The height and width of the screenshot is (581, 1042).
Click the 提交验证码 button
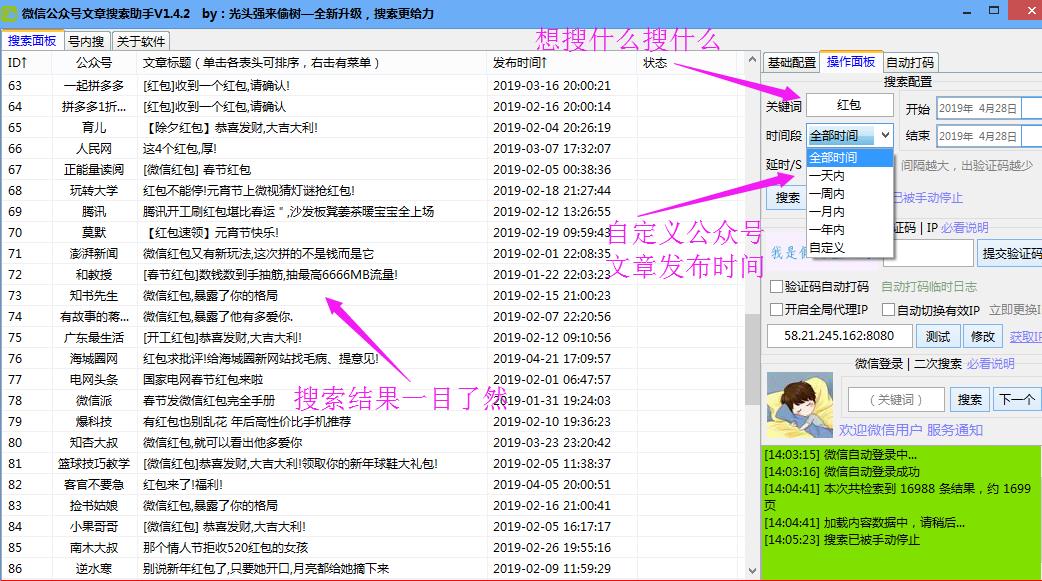tap(1011, 253)
